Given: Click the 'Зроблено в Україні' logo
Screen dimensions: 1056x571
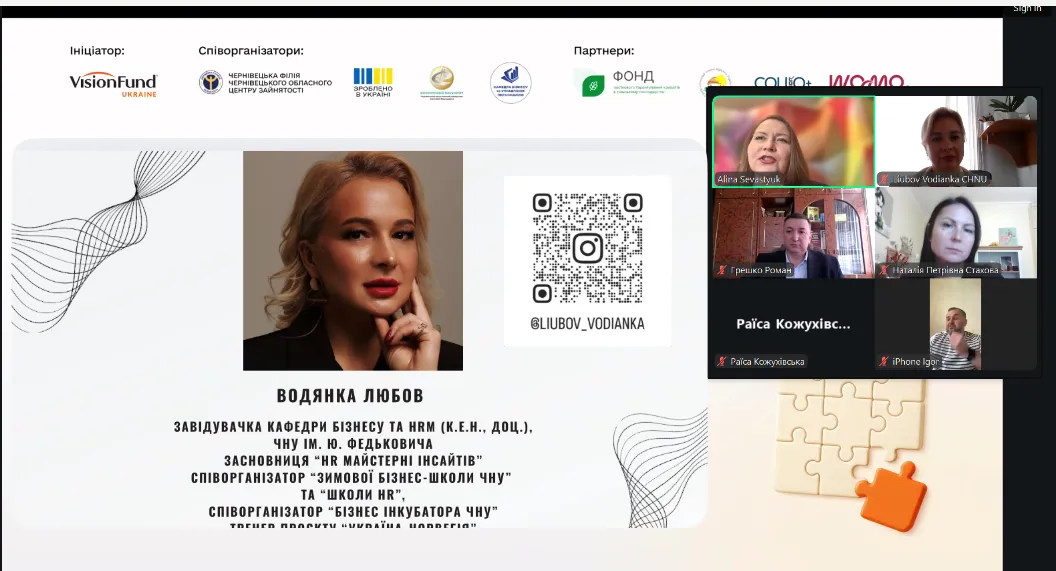Looking at the screenshot, I should click(x=372, y=82).
